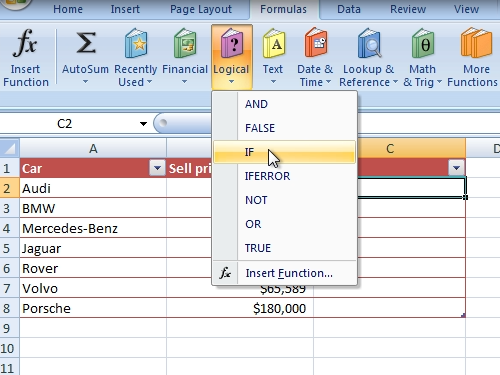Screen dimensions: 500x375
Task: Open the Lookup & Reference functions icon
Action: tap(369, 43)
